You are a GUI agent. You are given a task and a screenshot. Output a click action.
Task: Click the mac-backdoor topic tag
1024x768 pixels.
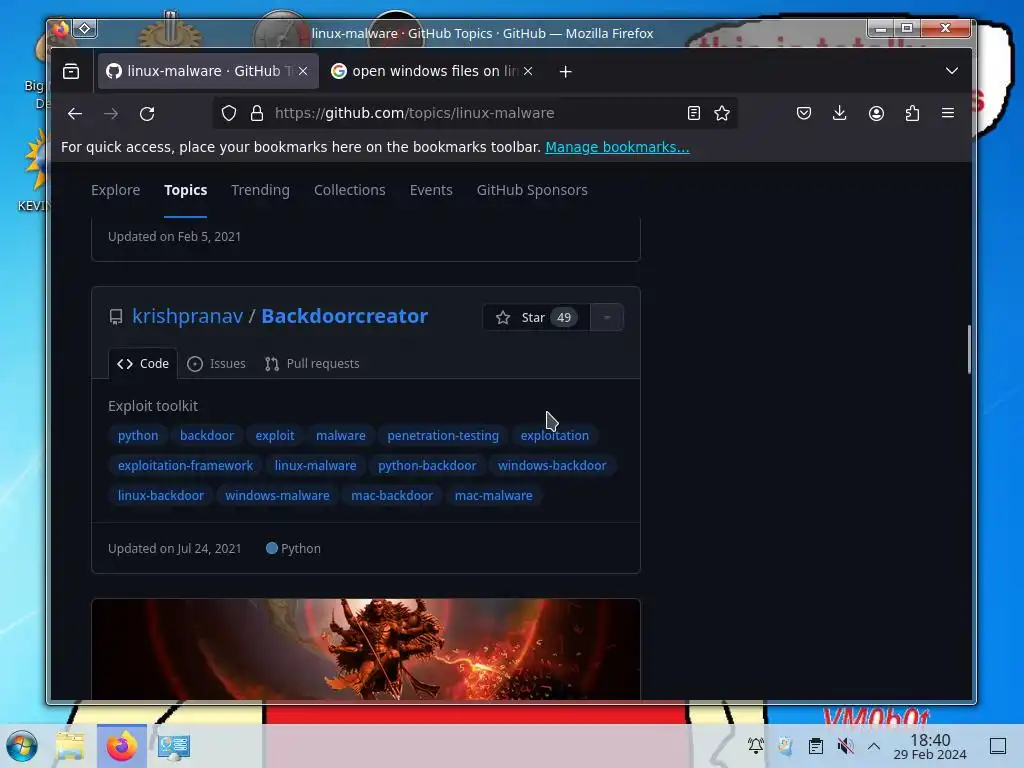coord(392,496)
